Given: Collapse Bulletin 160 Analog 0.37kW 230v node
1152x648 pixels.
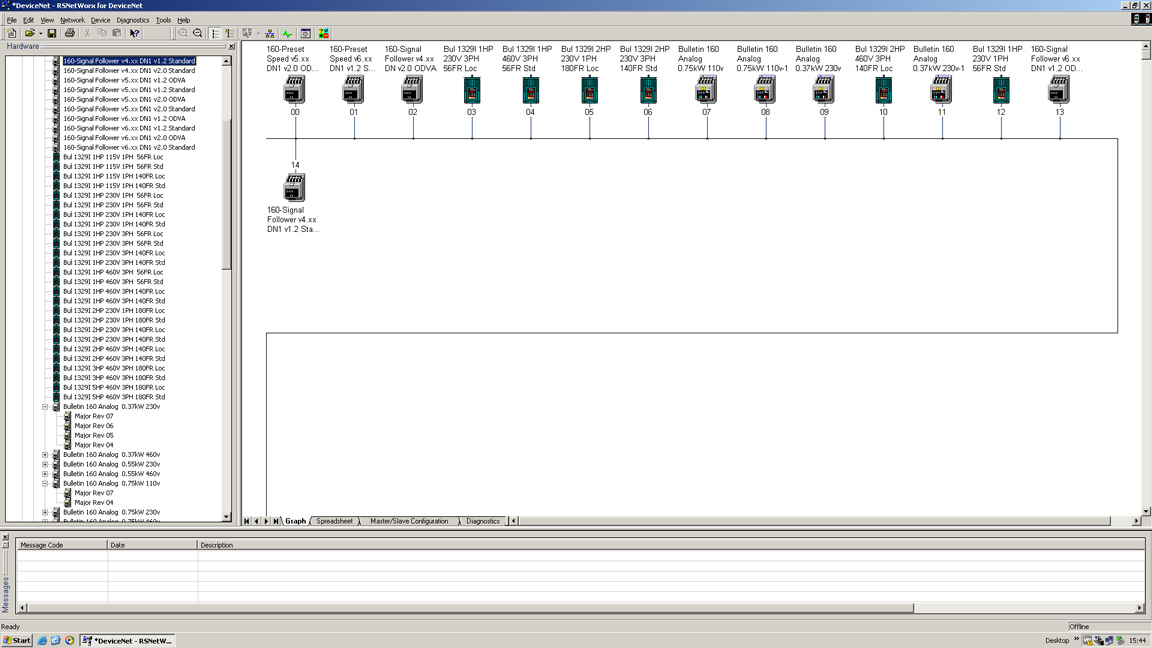Looking at the screenshot, I should pos(45,406).
